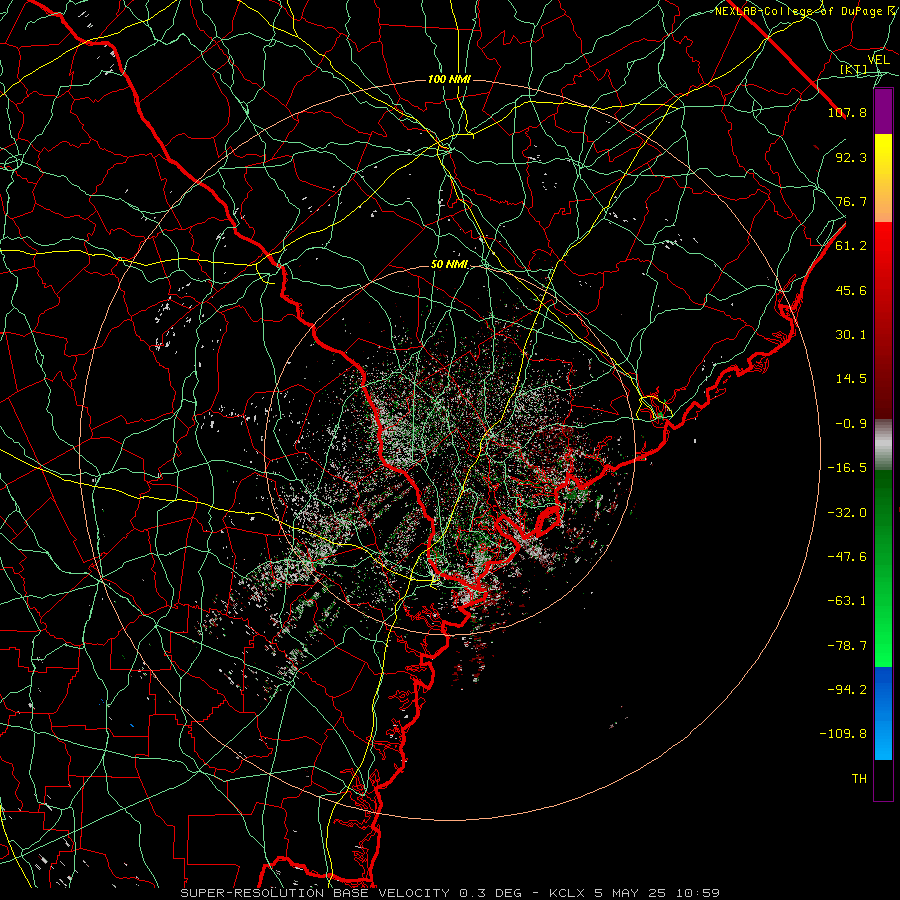Click the 100 NMI range ring label
Screen dimensions: 900x900
pyautogui.click(x=449, y=79)
